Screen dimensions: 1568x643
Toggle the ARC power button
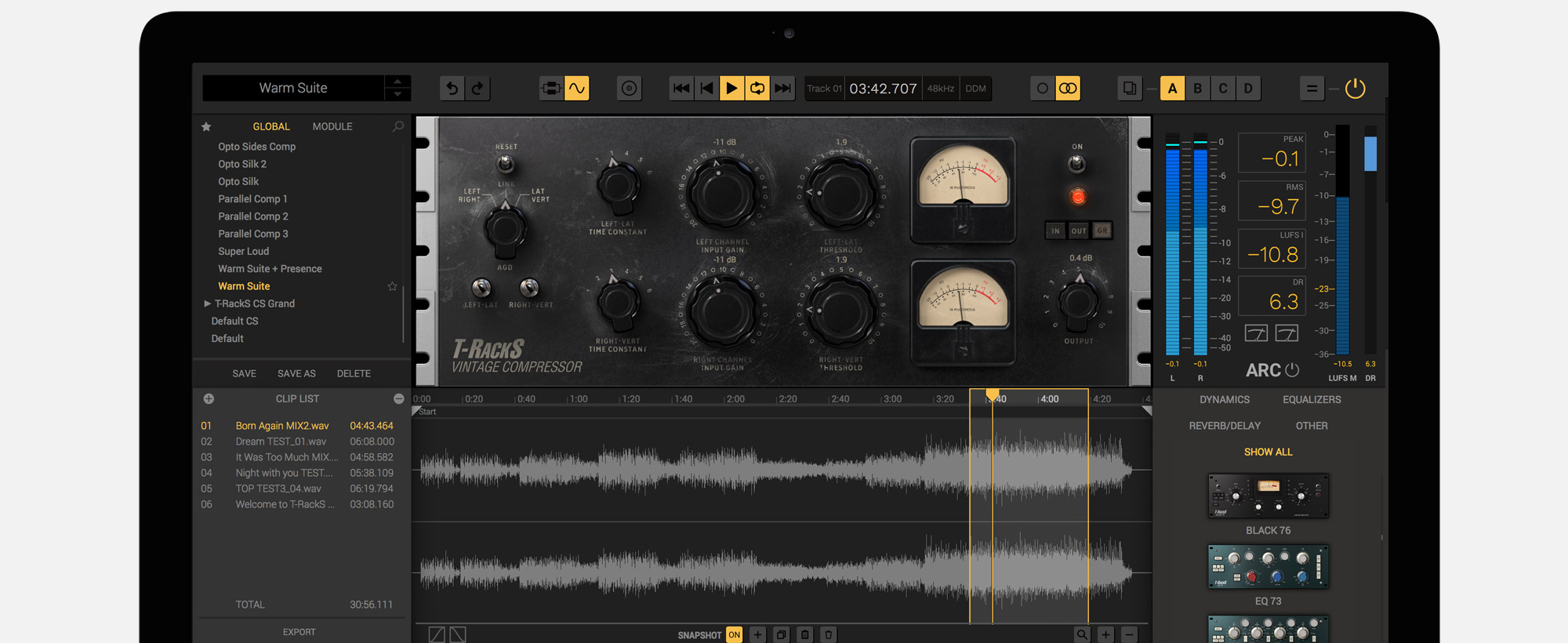pyautogui.click(x=1292, y=369)
